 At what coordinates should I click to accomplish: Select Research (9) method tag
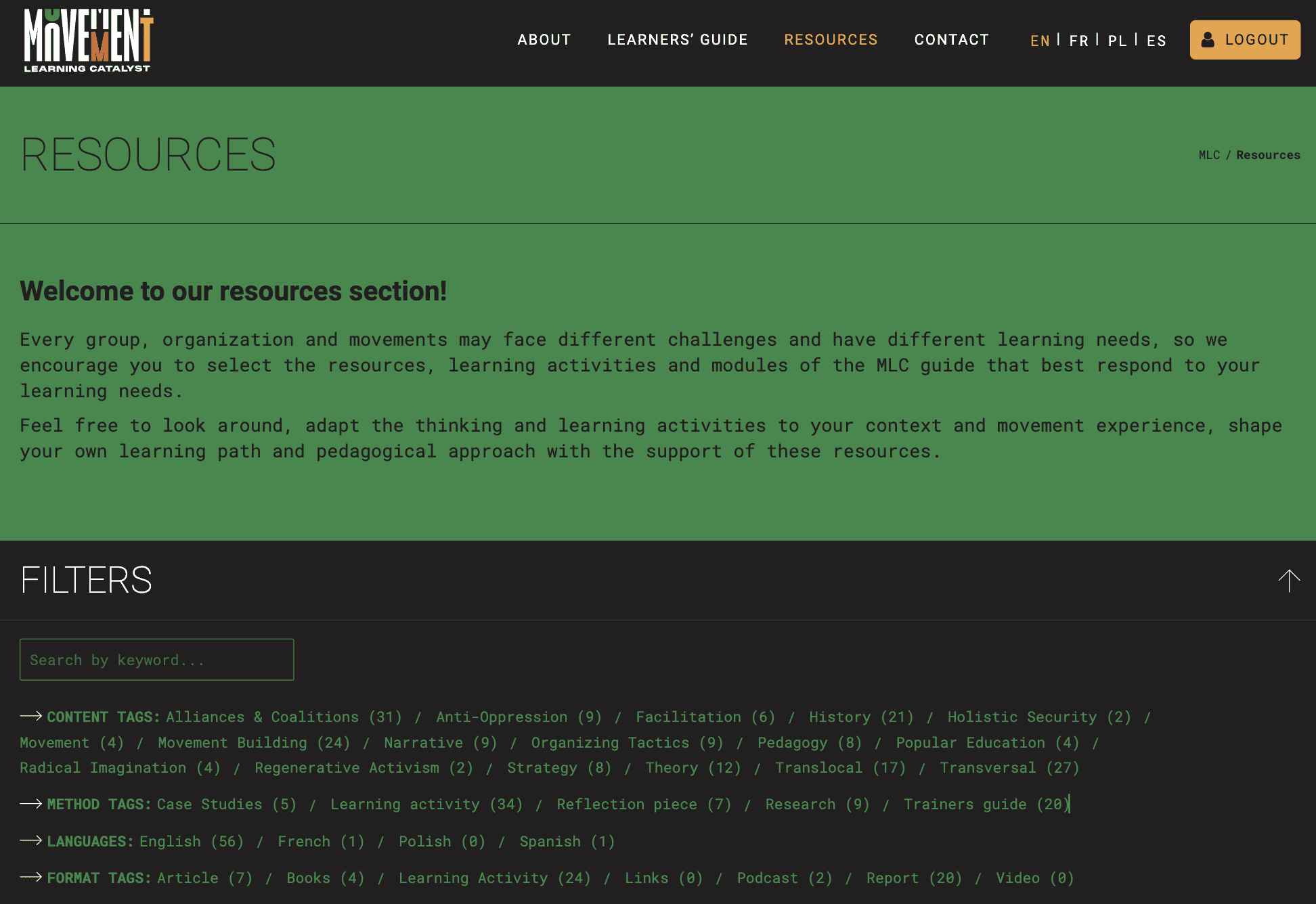pos(818,804)
